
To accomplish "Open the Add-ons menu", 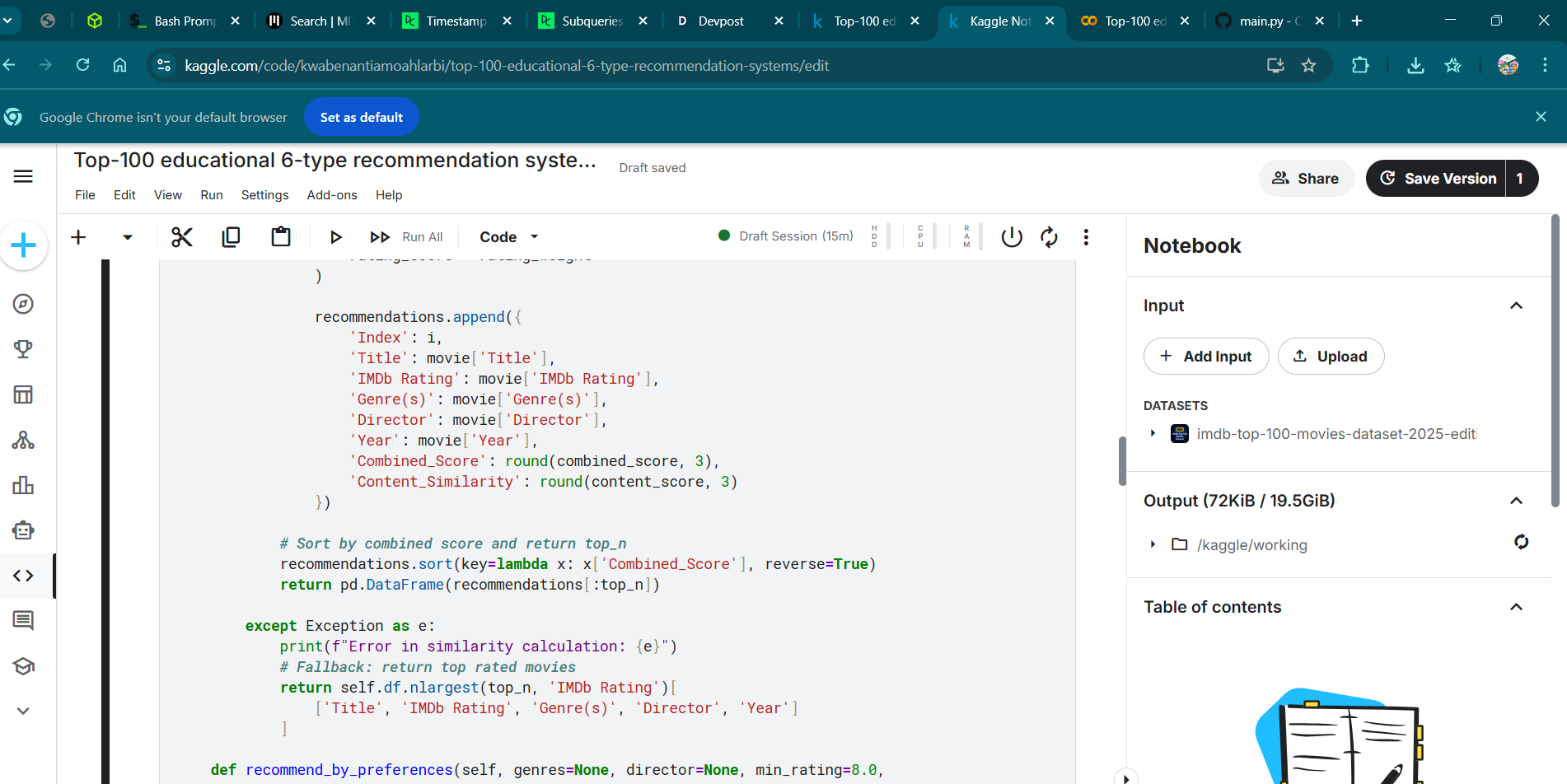I will [x=332, y=195].
